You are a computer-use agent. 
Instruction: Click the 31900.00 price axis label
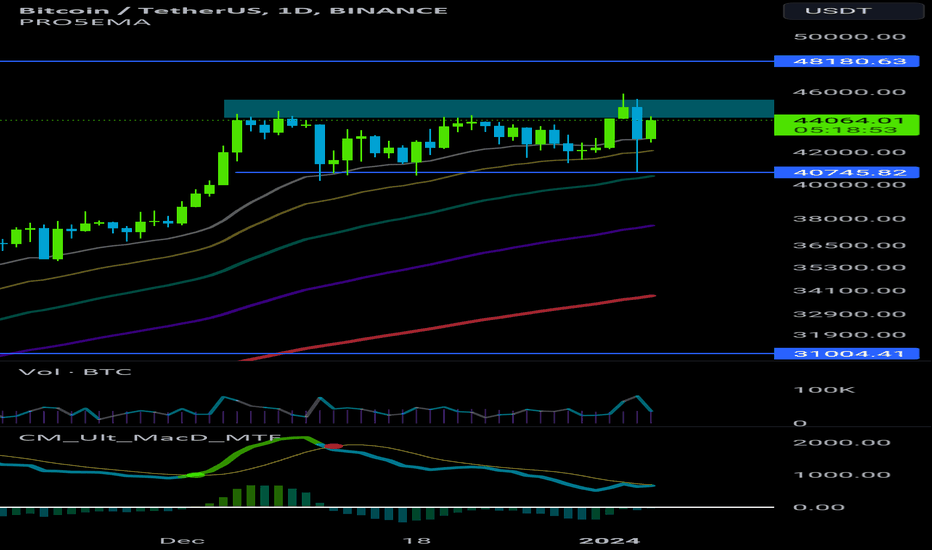(x=849, y=335)
